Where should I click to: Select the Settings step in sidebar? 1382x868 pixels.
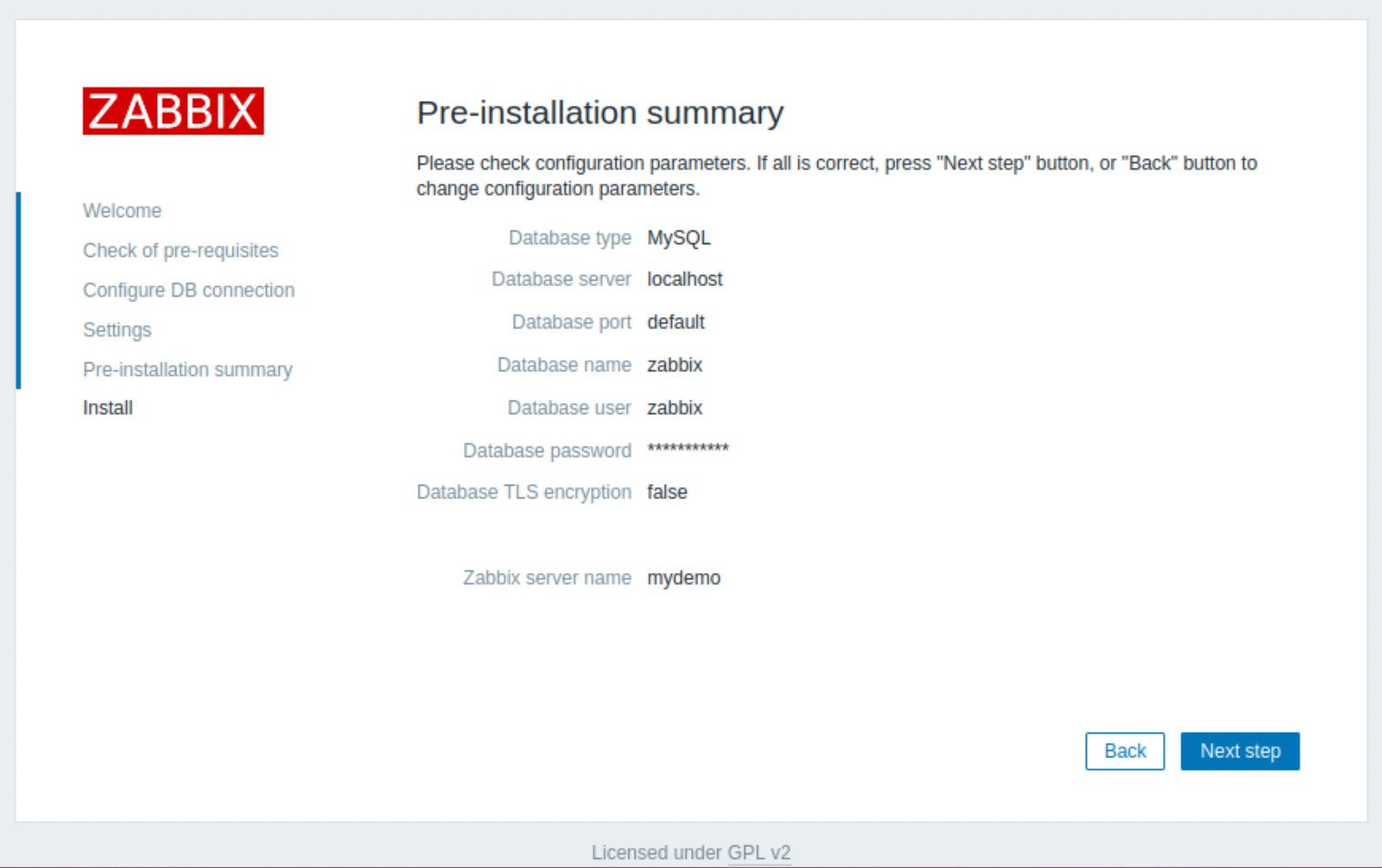[x=117, y=330]
